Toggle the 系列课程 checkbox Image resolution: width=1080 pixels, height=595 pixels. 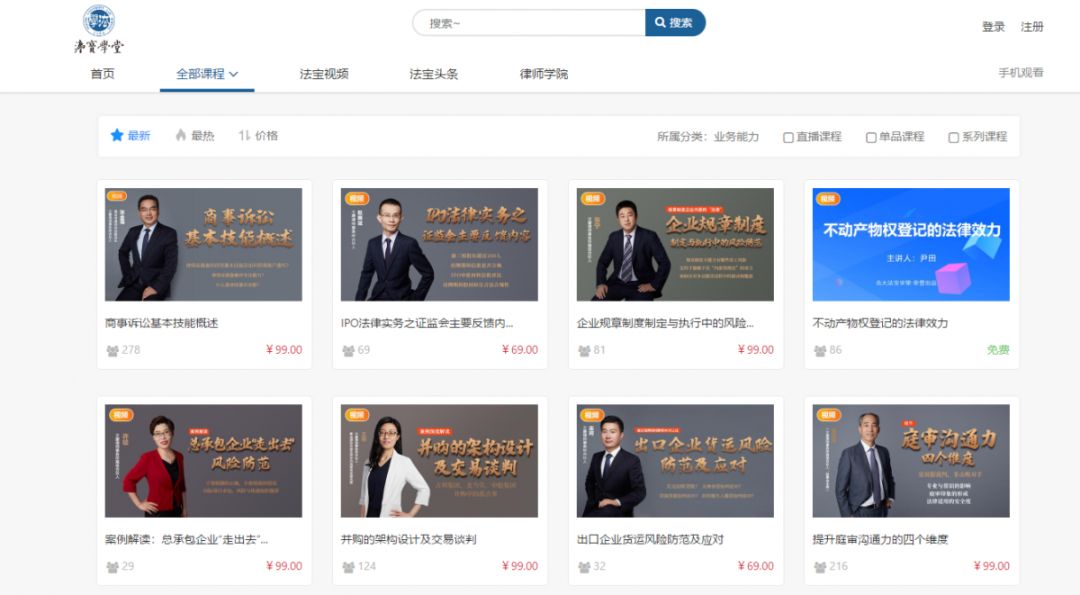pos(953,137)
